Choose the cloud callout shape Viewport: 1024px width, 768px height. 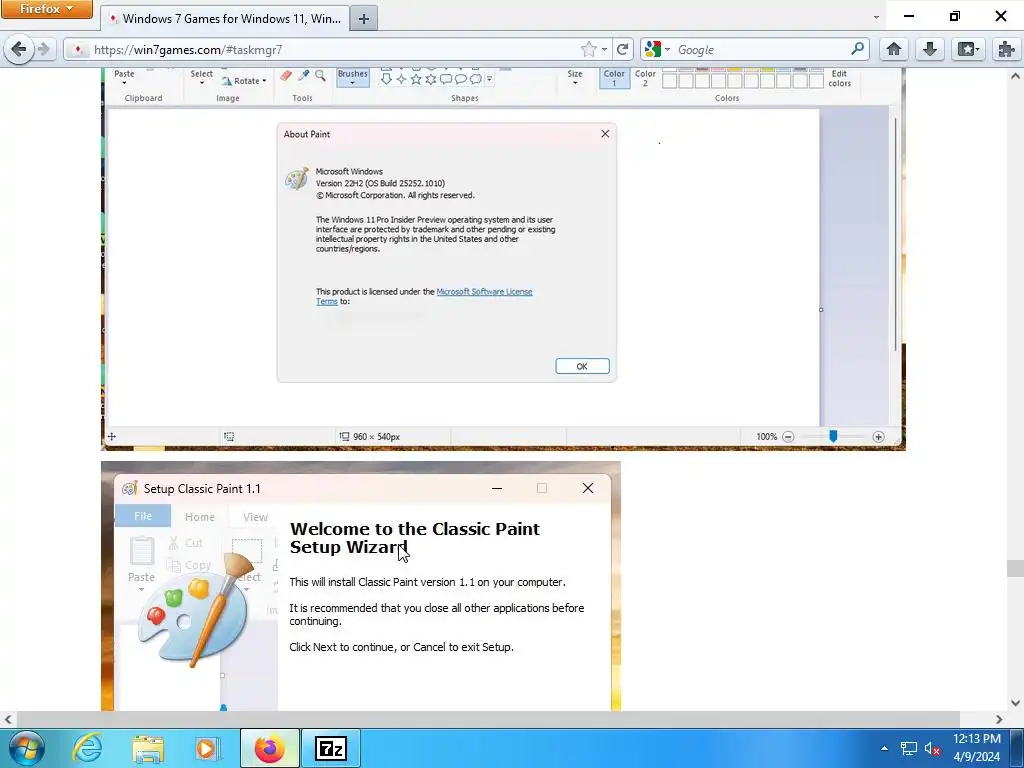pos(475,79)
